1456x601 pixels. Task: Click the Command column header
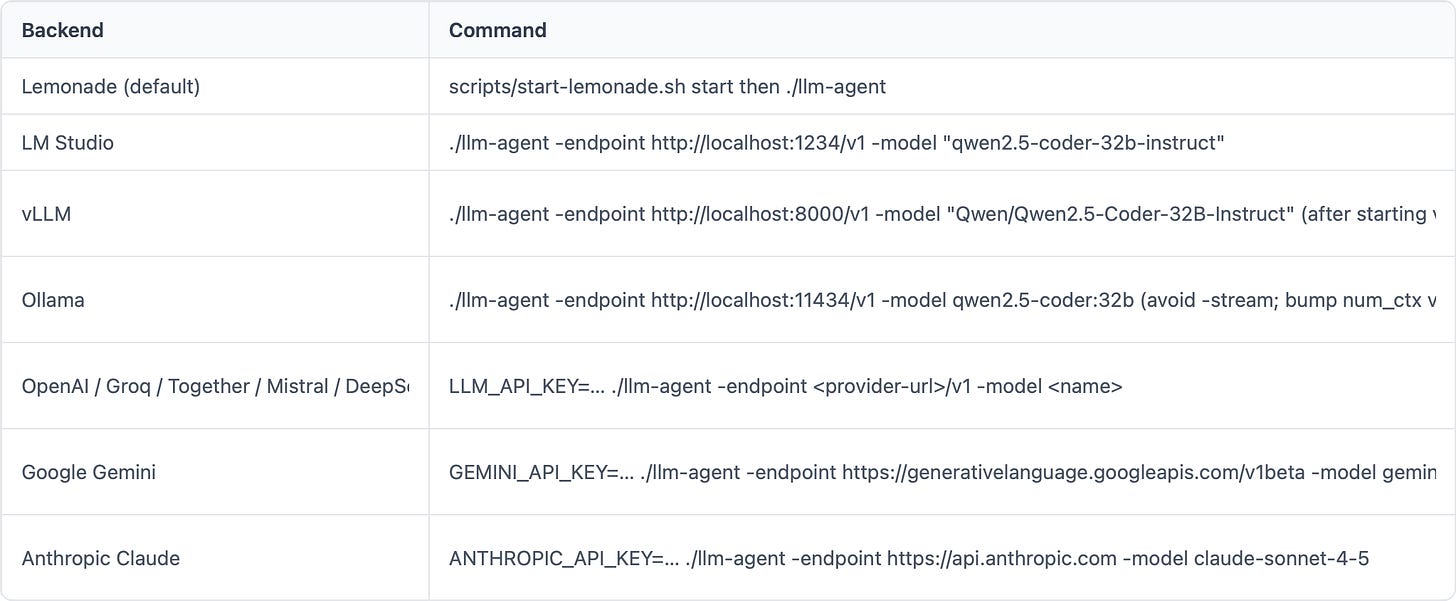pos(497,30)
